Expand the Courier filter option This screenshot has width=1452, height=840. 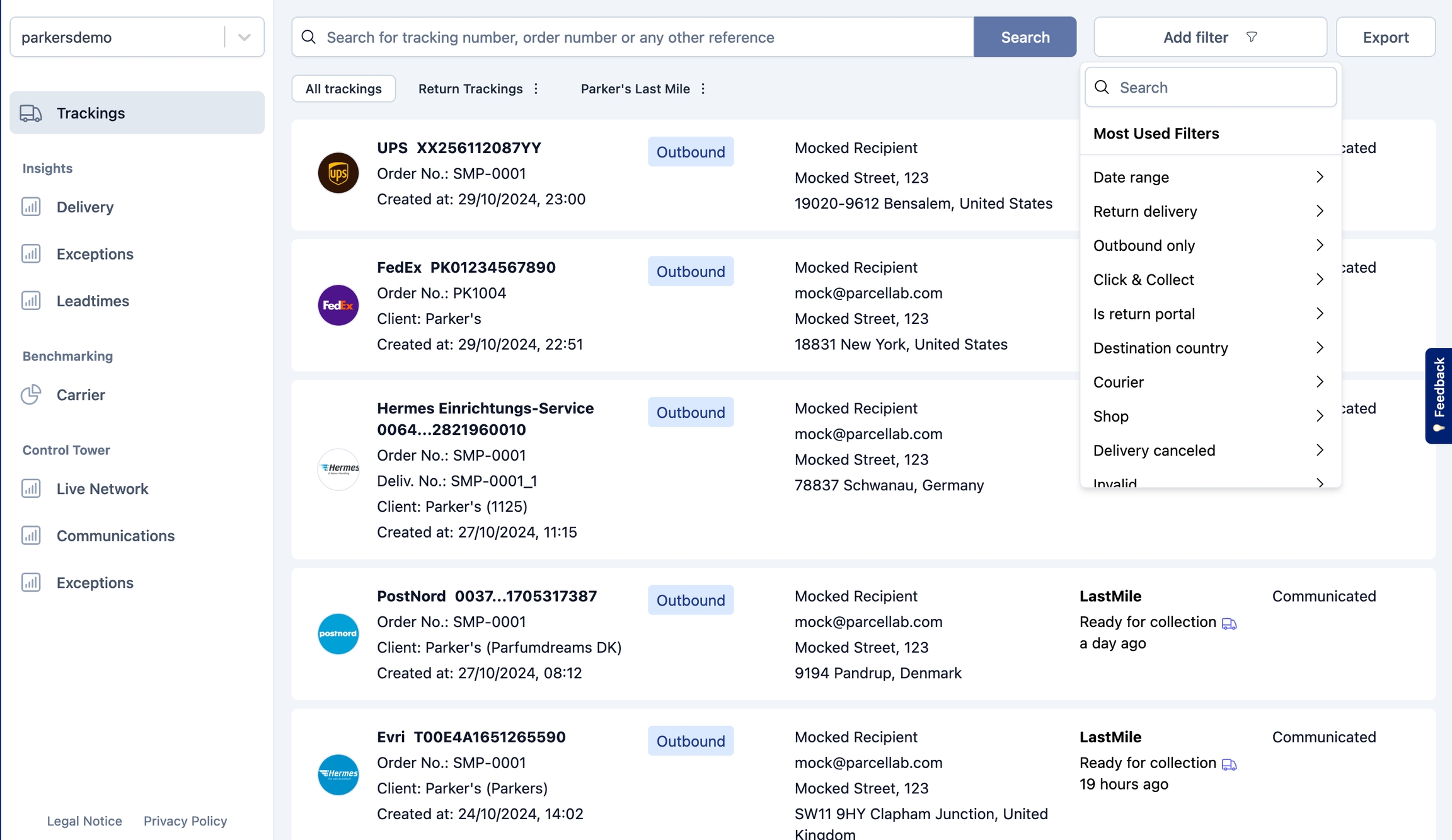click(1207, 382)
